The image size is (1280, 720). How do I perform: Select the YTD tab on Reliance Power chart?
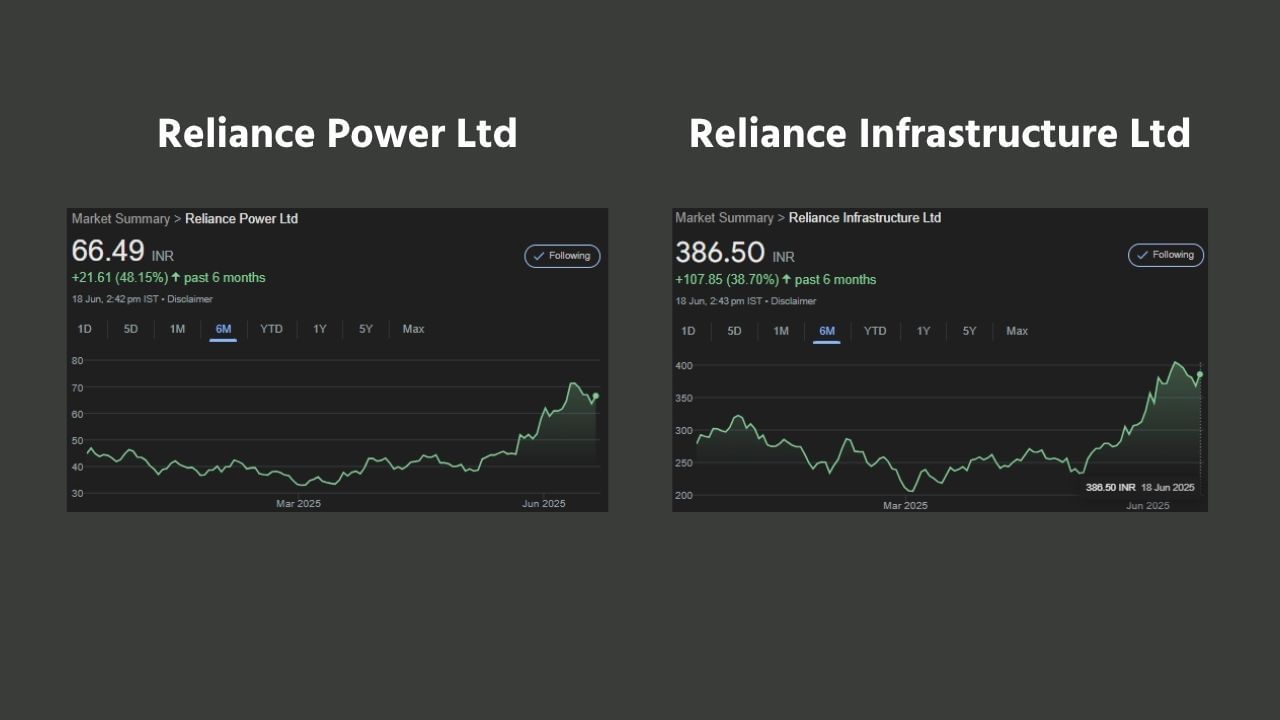[x=271, y=329]
